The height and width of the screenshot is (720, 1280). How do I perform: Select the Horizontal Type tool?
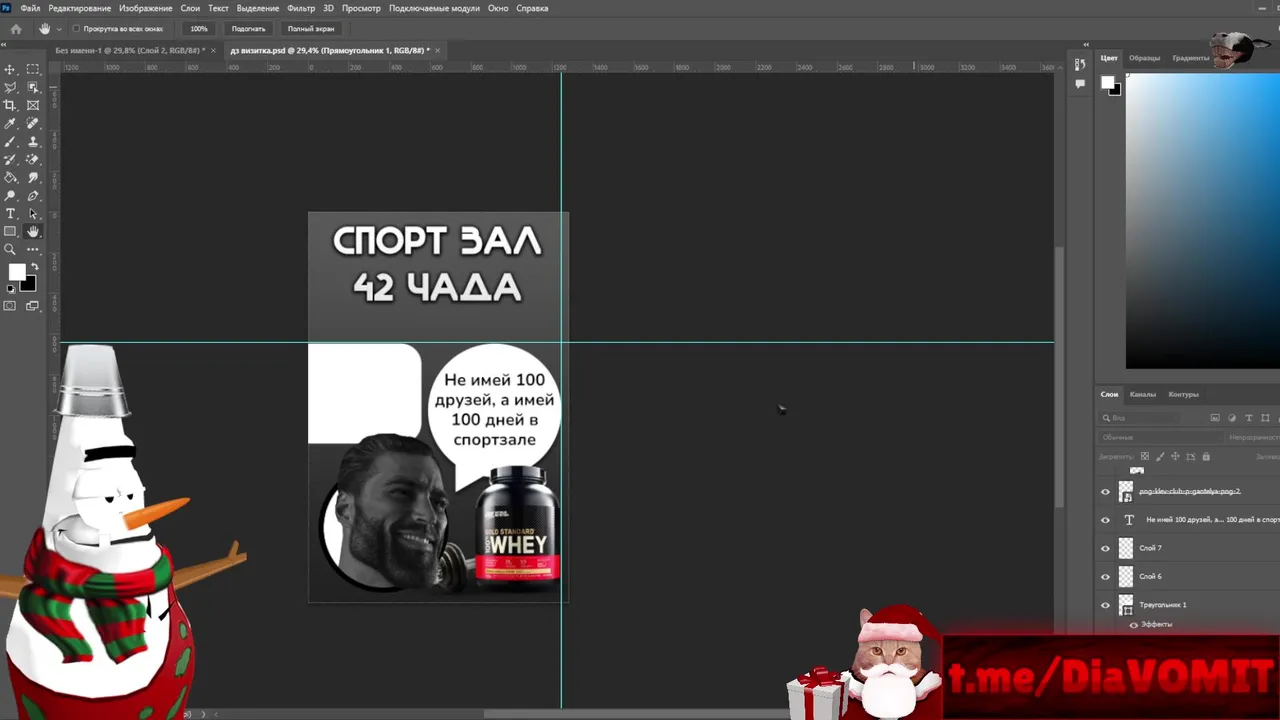pyautogui.click(x=10, y=213)
